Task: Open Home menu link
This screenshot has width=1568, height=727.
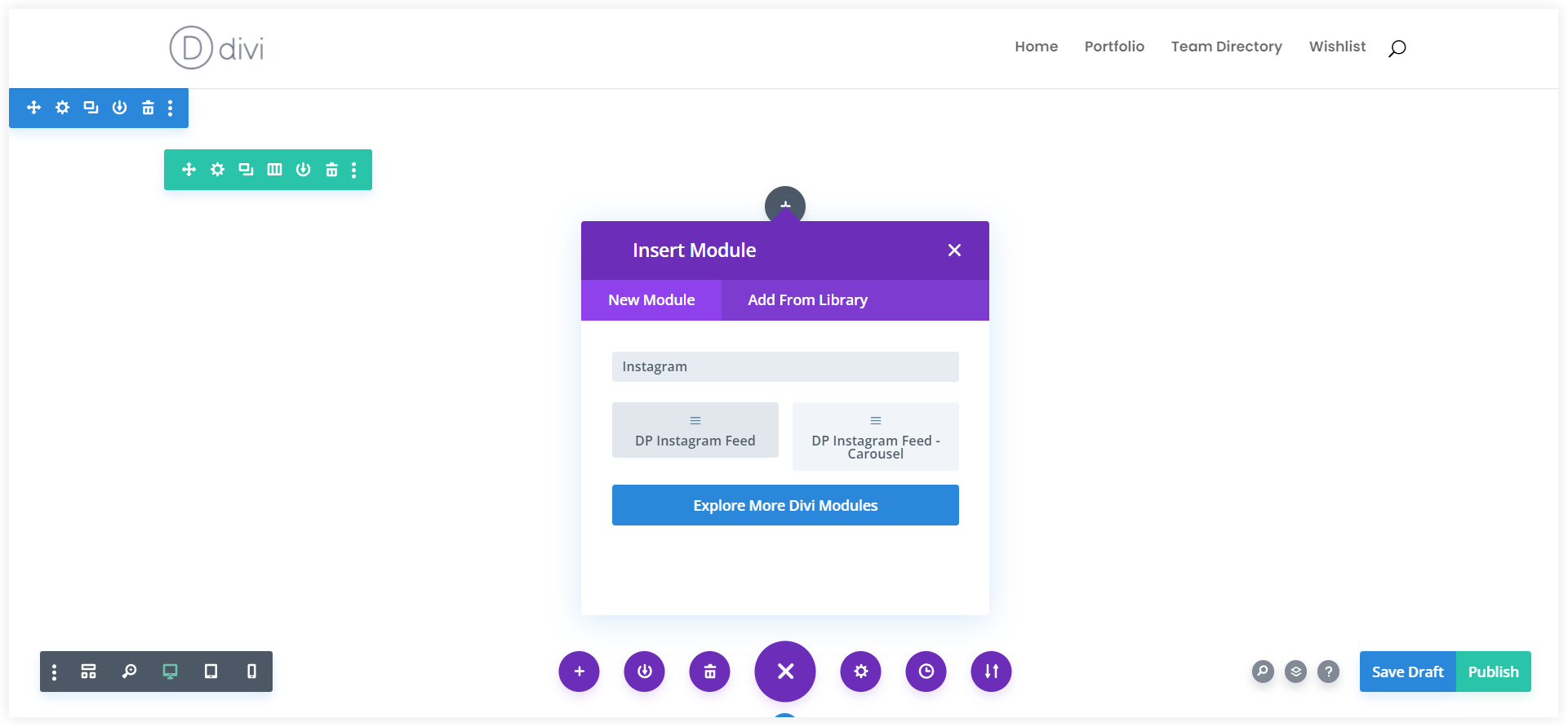Action: (1036, 47)
